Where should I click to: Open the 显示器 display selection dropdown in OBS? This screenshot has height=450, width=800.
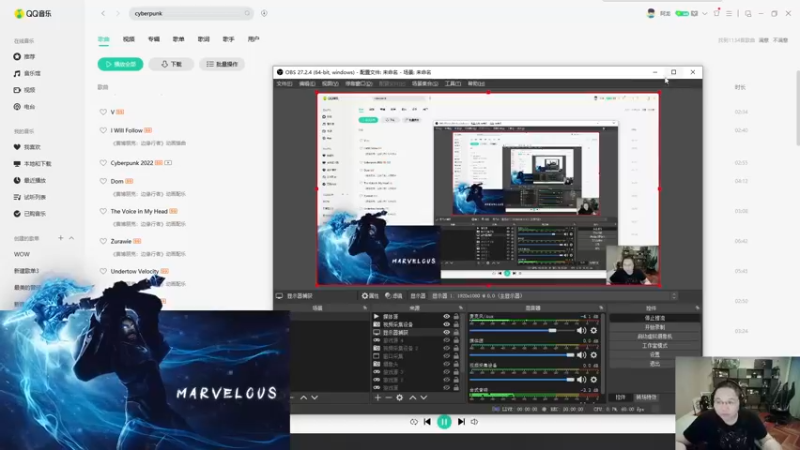(x=553, y=296)
